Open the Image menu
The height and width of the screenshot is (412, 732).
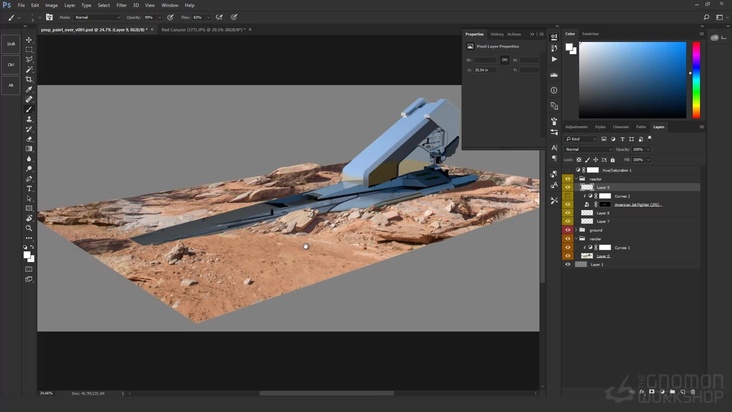pyautogui.click(x=51, y=5)
